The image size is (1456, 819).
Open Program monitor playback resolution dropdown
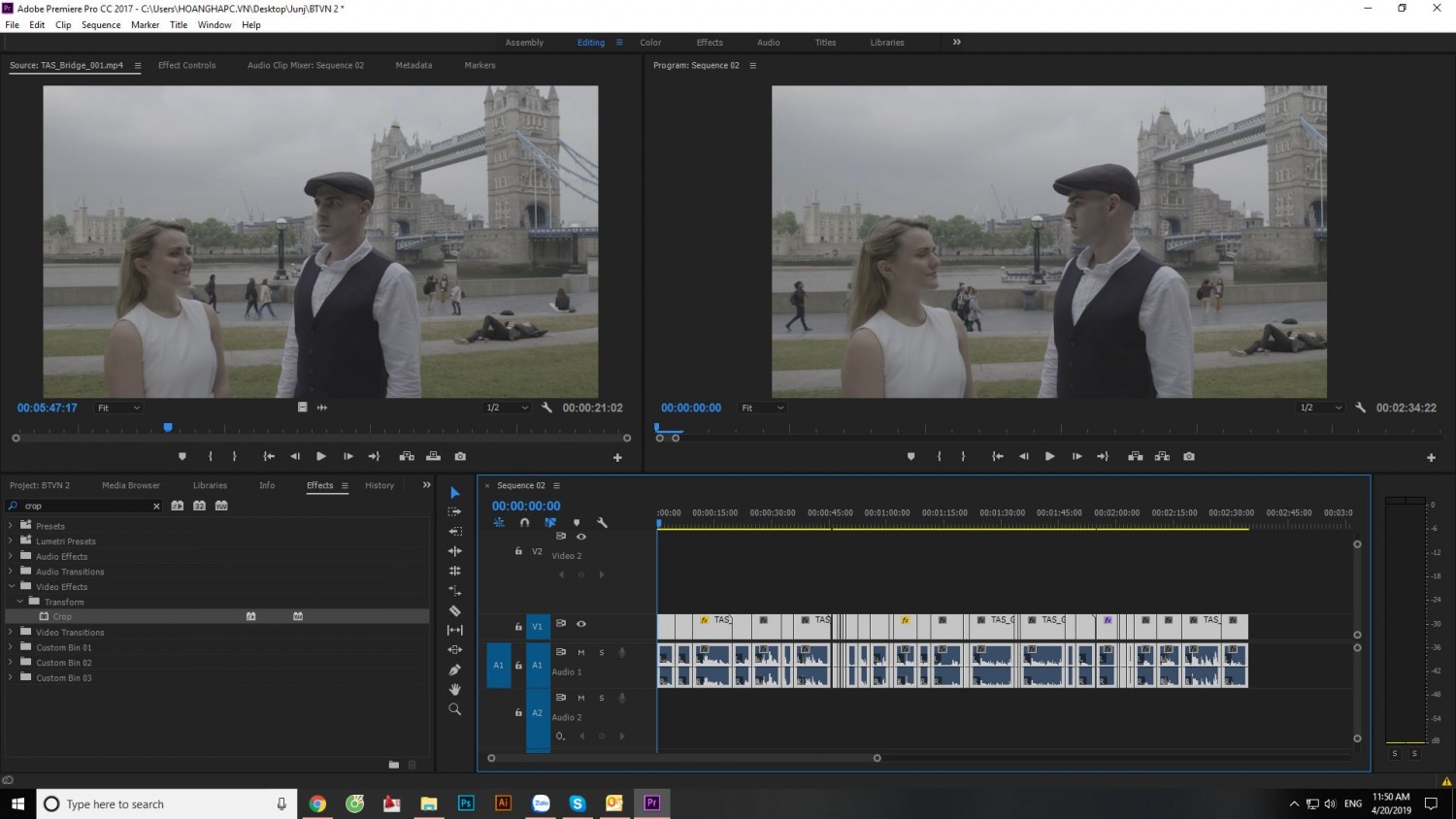[x=1320, y=408]
